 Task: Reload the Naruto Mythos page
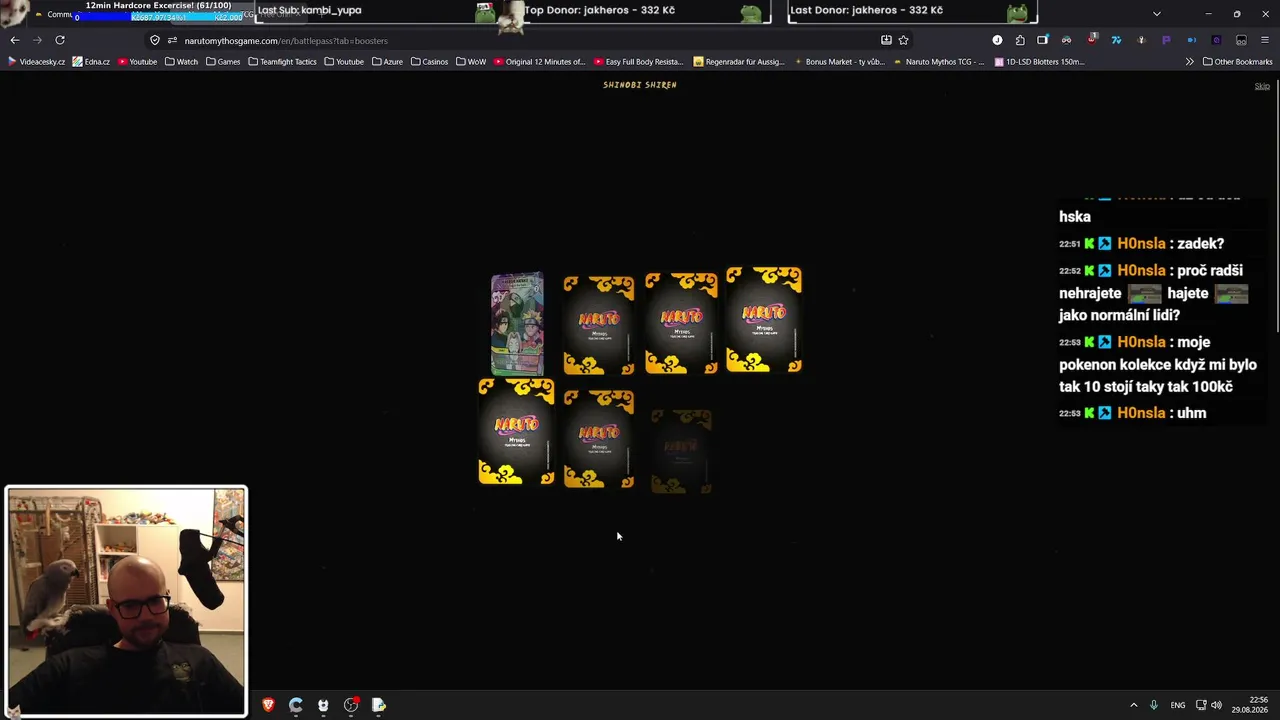60,40
